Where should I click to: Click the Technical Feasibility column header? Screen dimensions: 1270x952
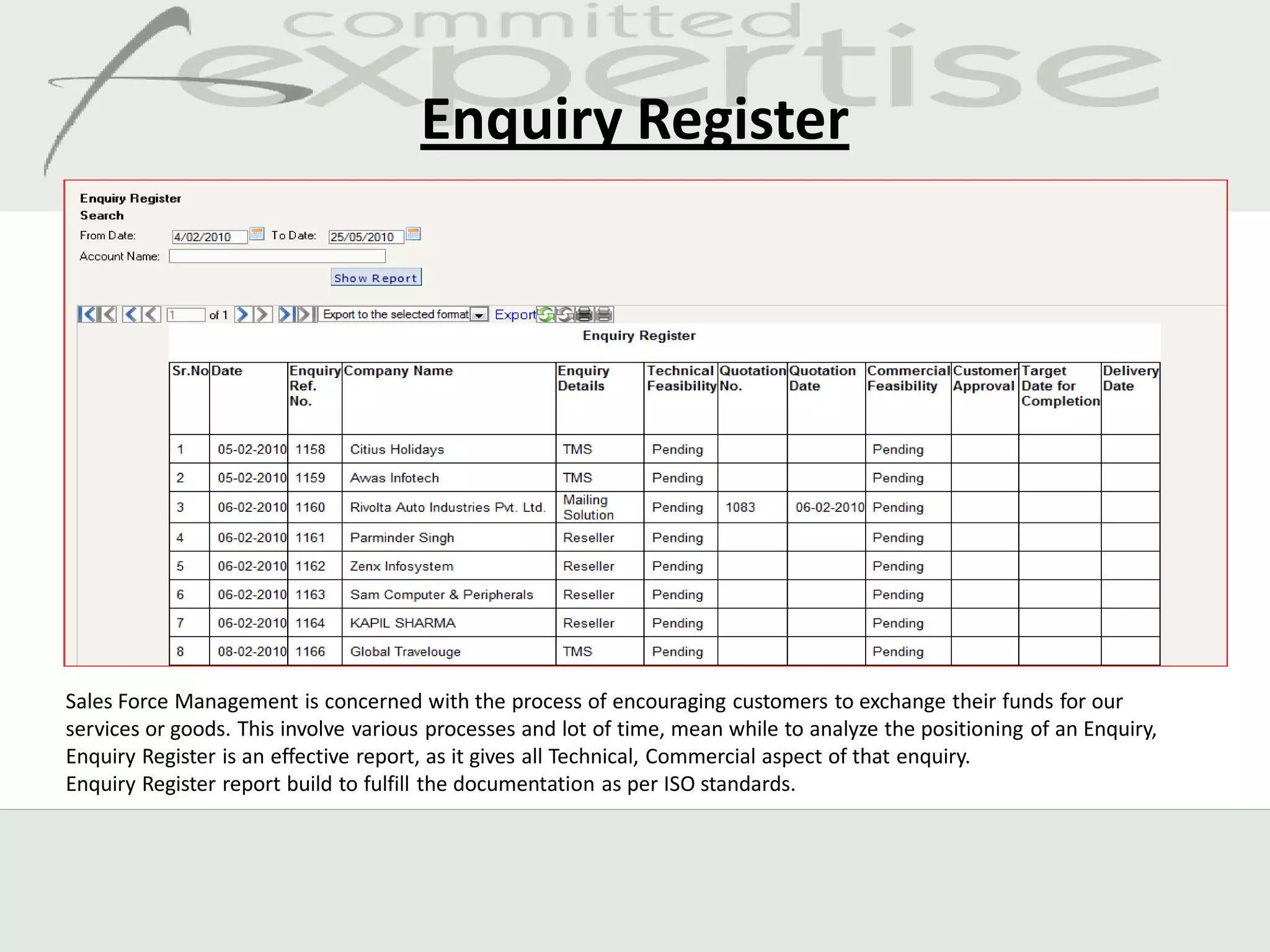pyautogui.click(x=681, y=398)
